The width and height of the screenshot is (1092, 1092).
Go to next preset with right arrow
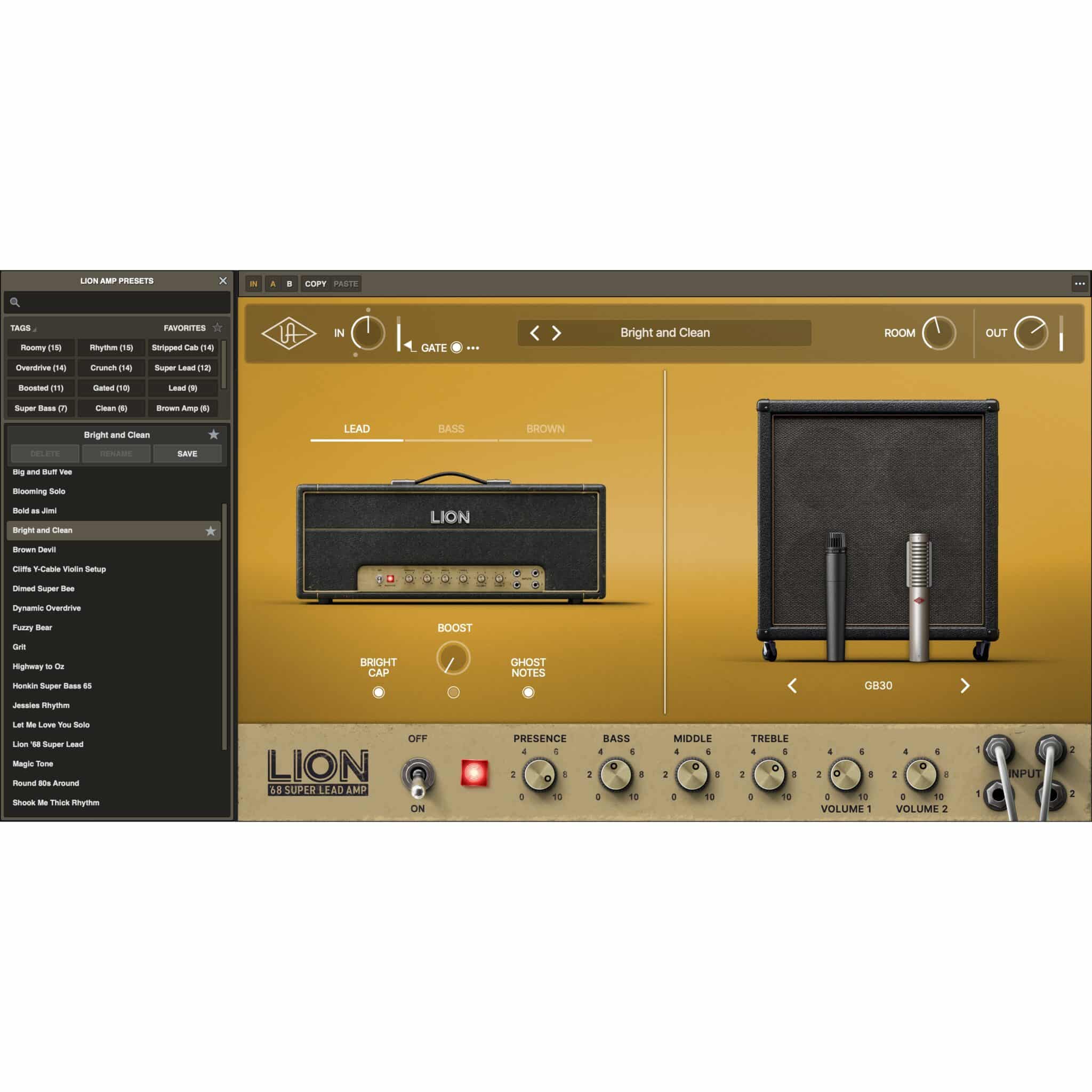(557, 333)
